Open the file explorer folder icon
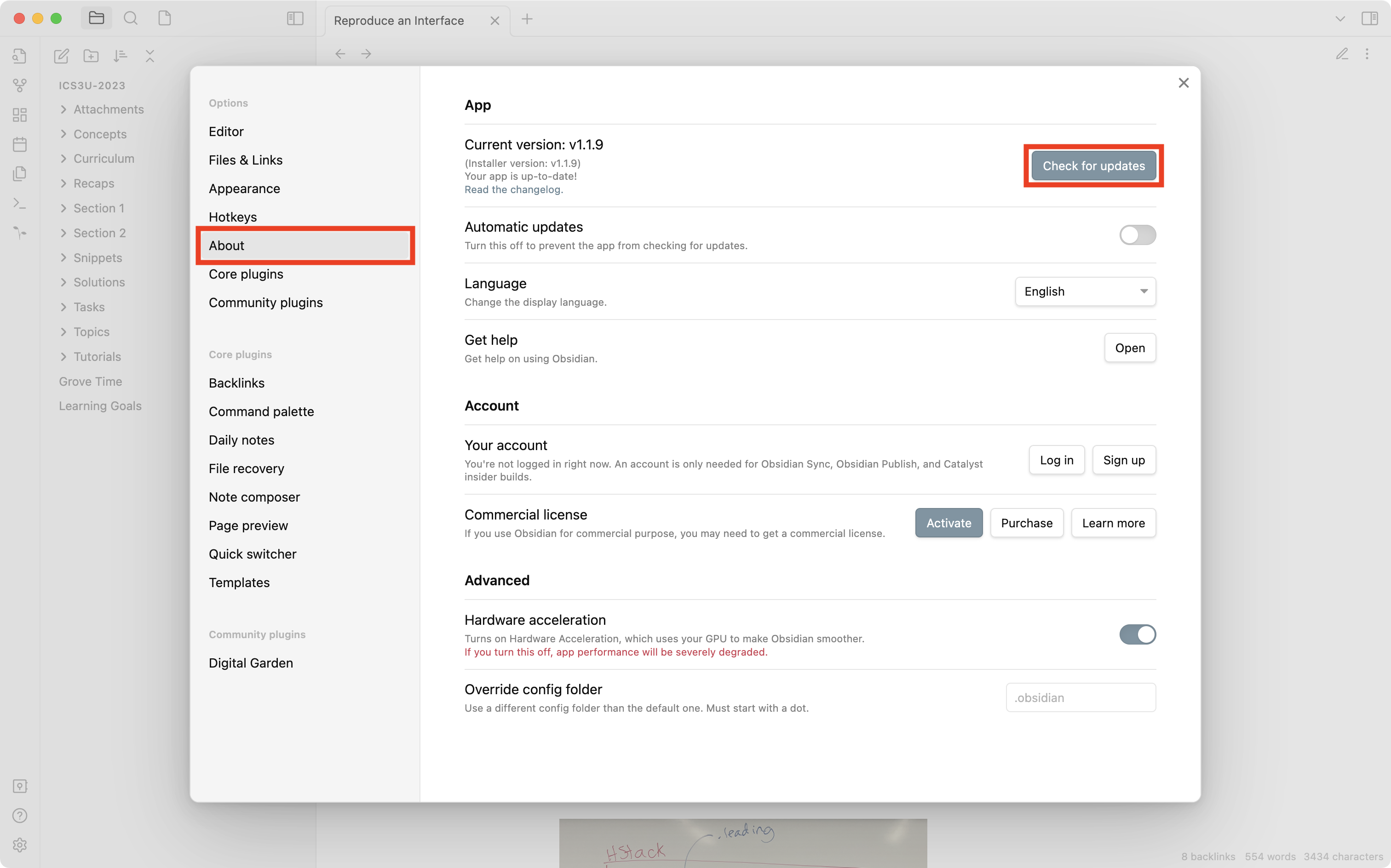 (96, 18)
